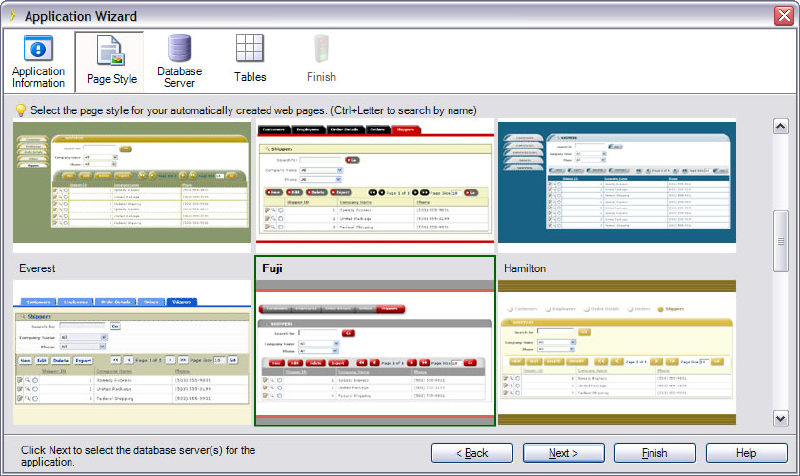Screen dimensions: 800x476
Task: Click the 'Select the page style' instruction text
Action: (x=253, y=110)
